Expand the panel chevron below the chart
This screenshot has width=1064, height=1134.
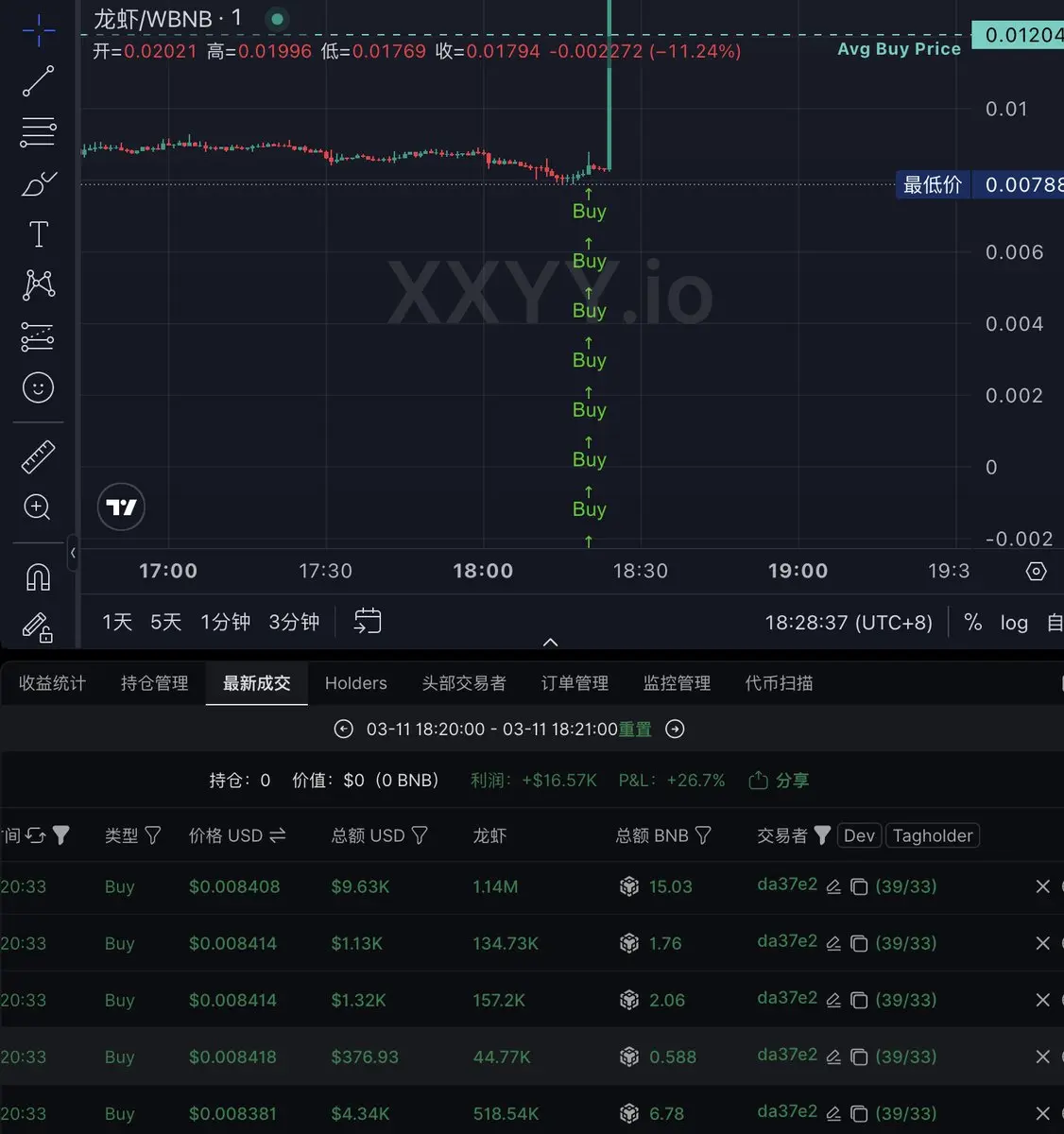pos(551,643)
